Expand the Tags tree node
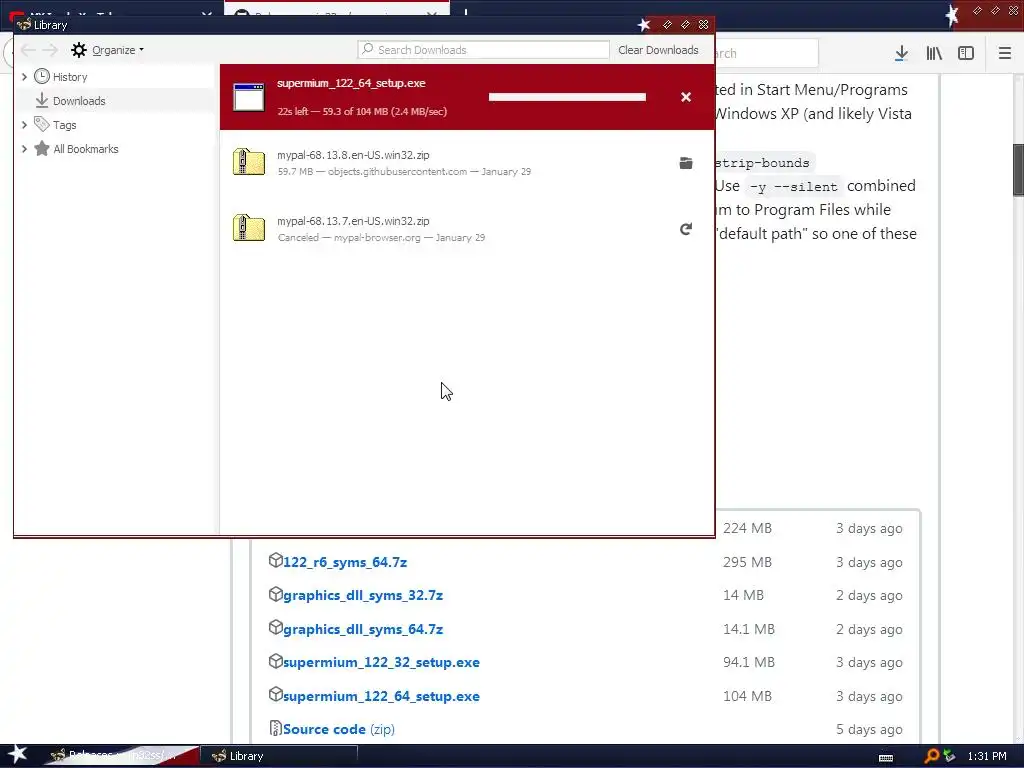This screenshot has width=1024, height=768. tap(24, 124)
